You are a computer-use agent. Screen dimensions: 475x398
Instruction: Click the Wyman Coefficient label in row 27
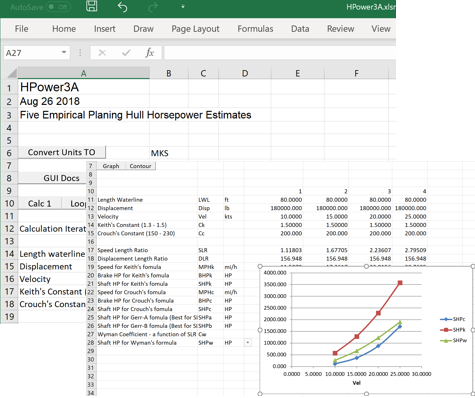point(147,334)
